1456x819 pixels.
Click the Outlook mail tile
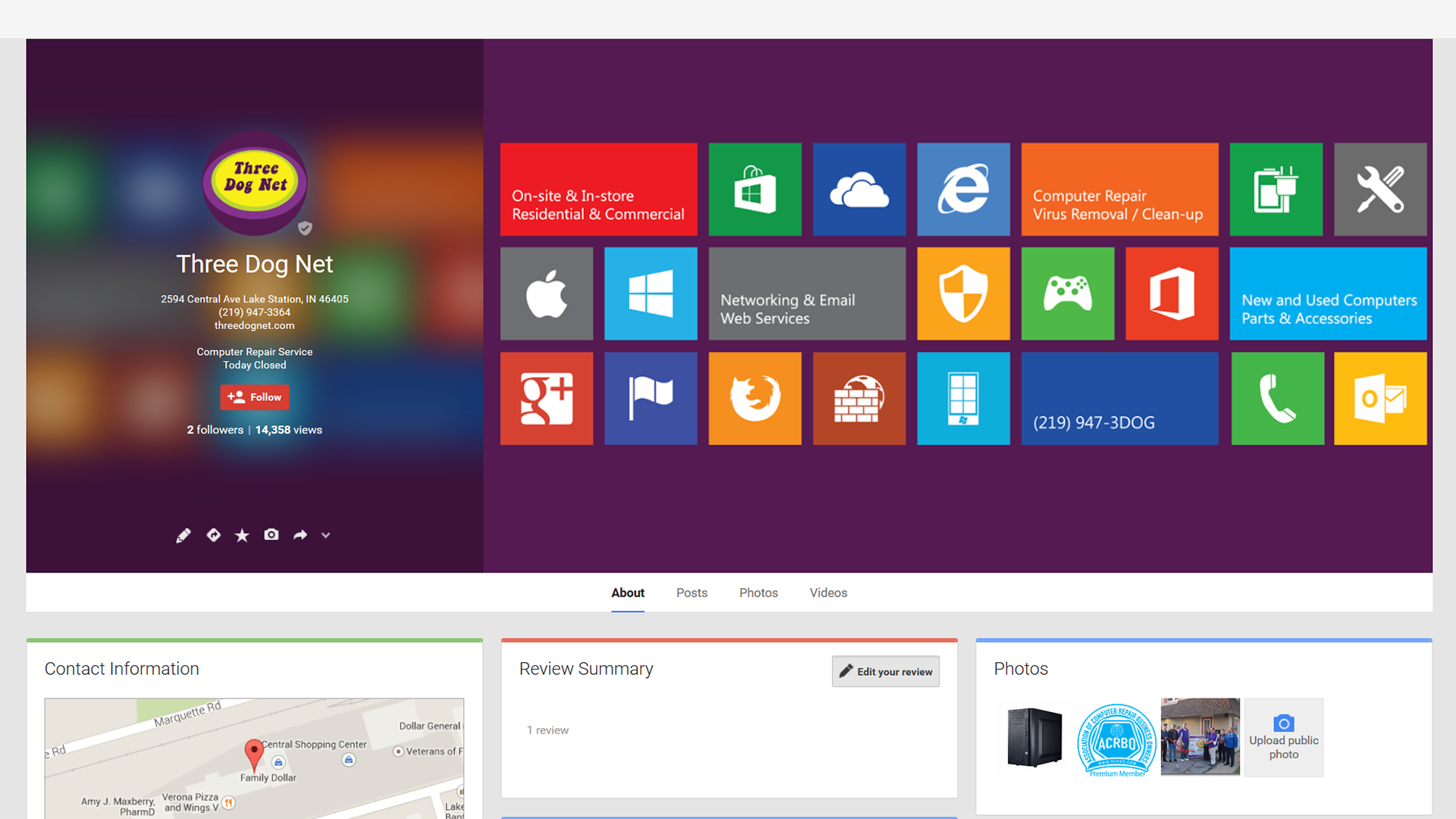click(x=1380, y=398)
